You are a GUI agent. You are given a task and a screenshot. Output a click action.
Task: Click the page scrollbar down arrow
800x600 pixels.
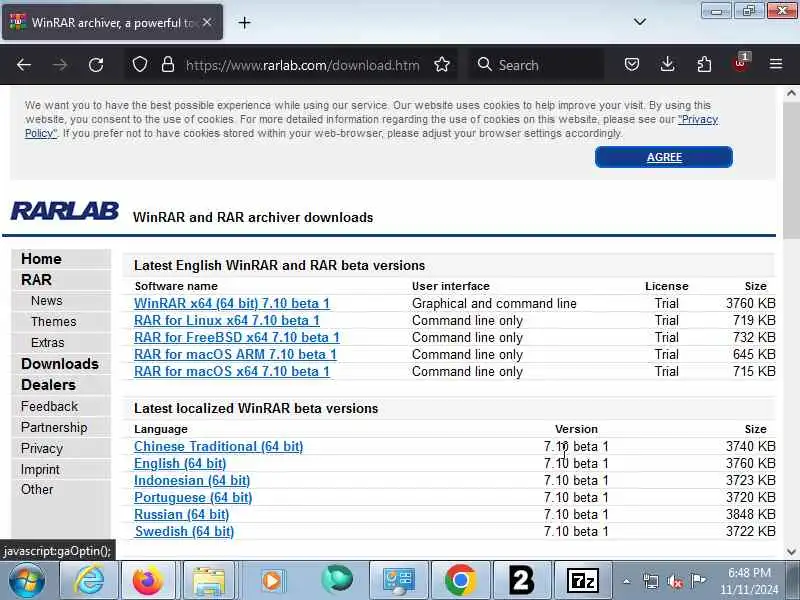point(791,552)
